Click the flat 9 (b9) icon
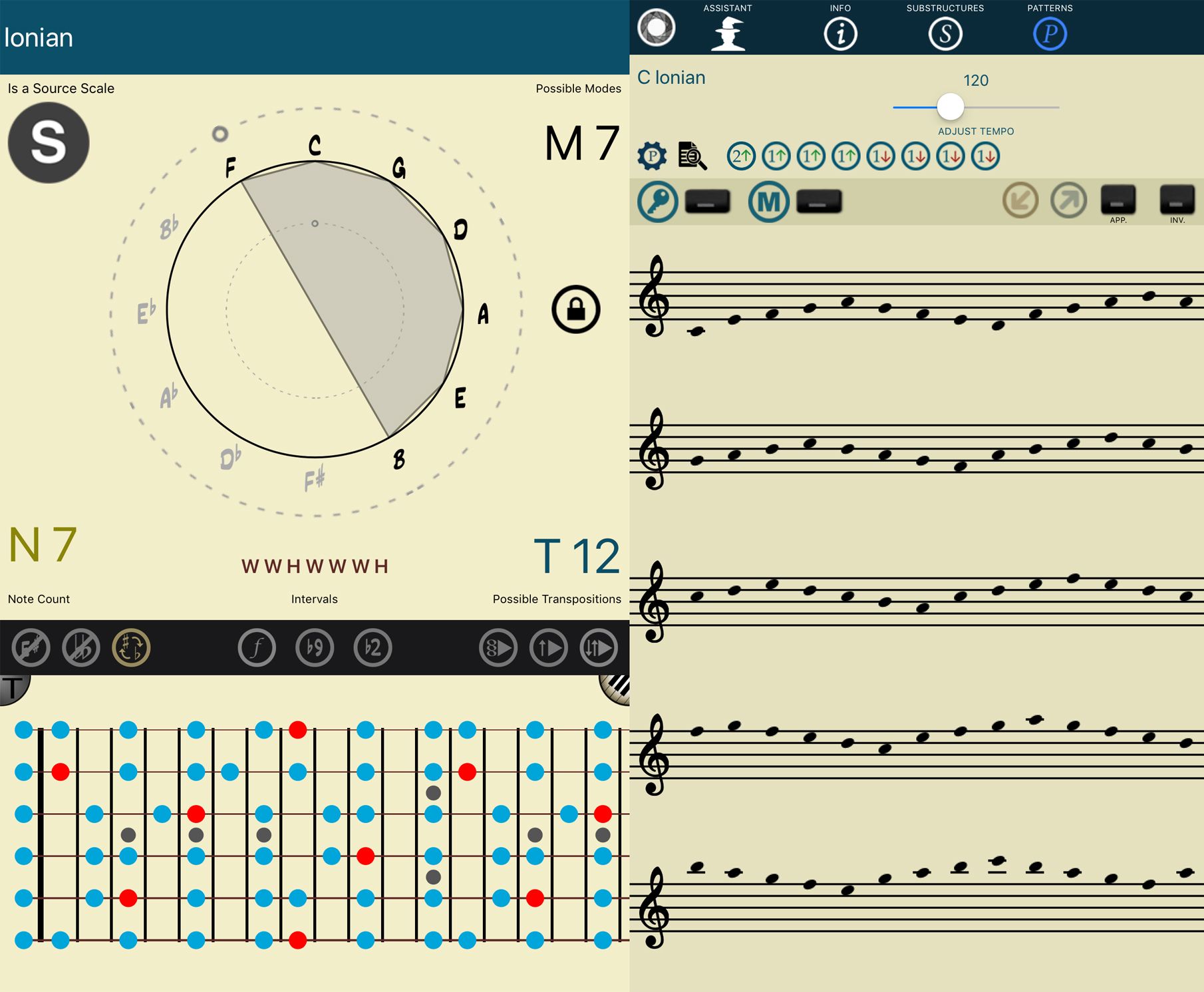Viewport: 1204px width, 992px height. click(x=315, y=647)
